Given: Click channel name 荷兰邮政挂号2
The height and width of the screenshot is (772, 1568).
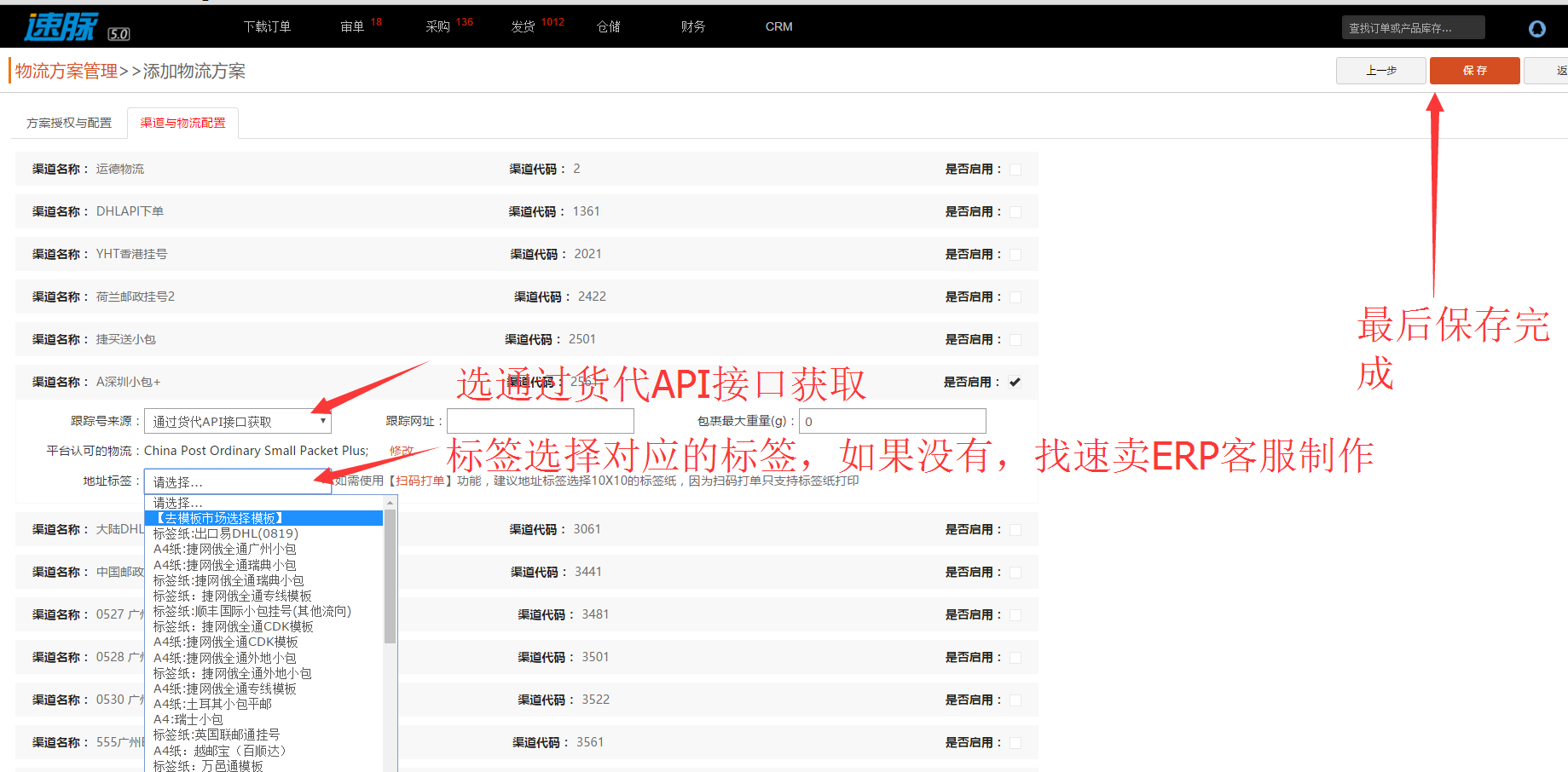Looking at the screenshot, I should pyautogui.click(x=135, y=297).
